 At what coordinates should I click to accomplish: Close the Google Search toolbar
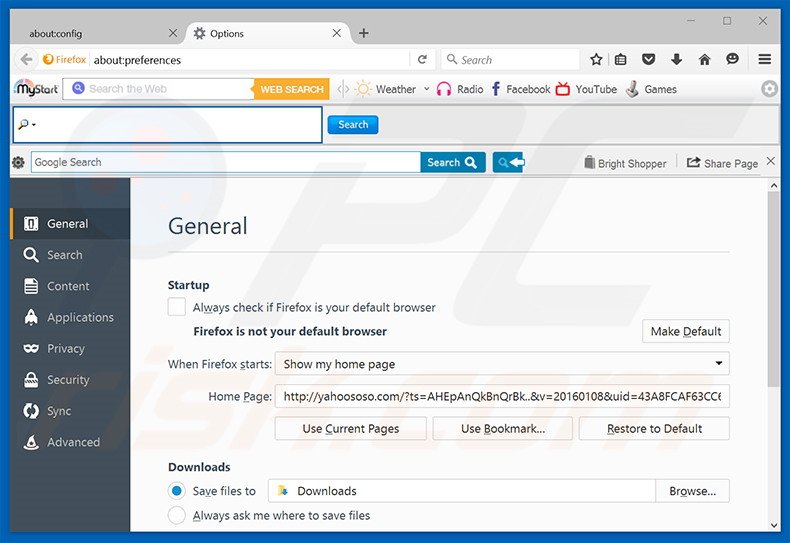tap(770, 161)
